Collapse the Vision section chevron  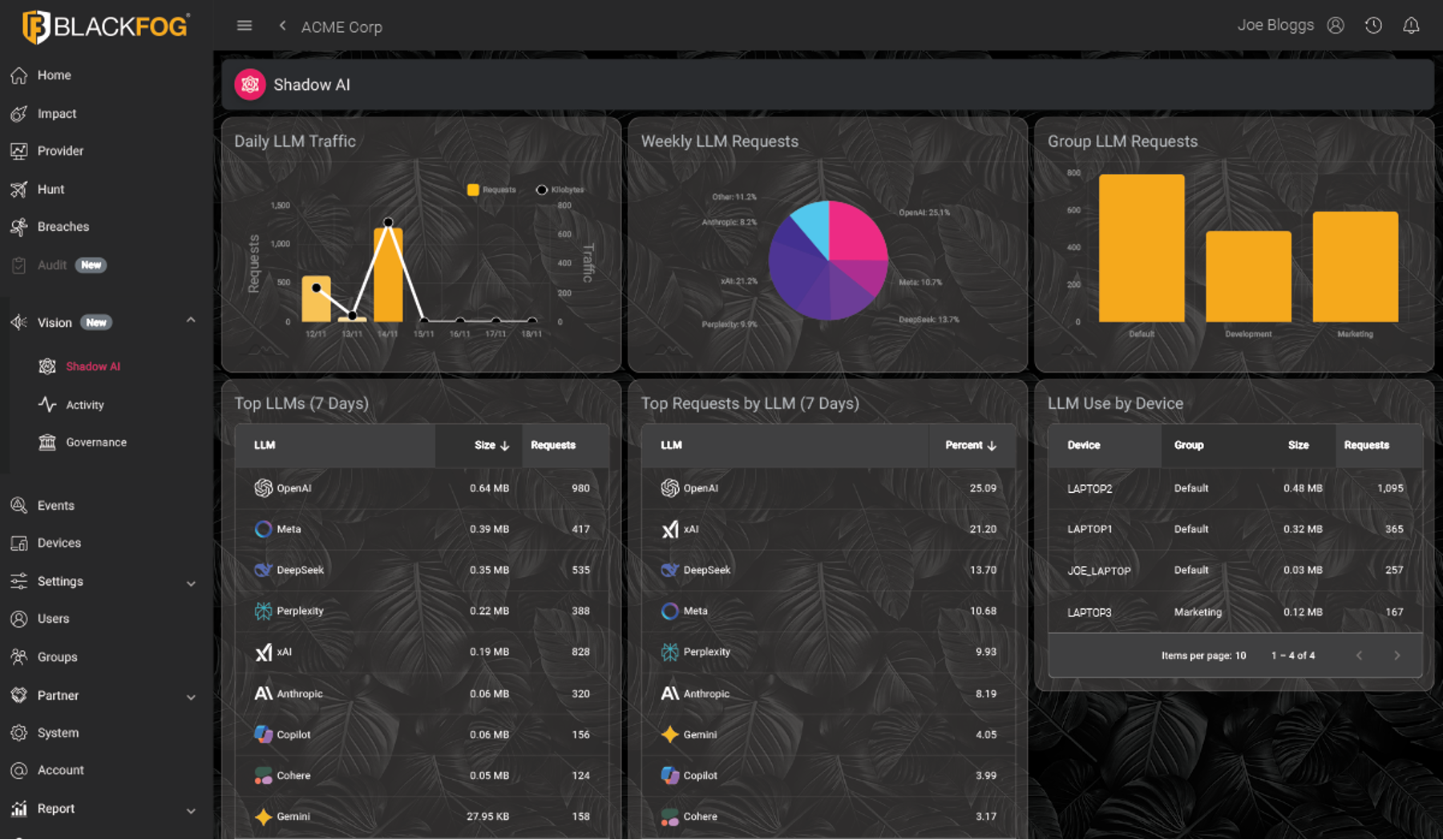[191, 320]
